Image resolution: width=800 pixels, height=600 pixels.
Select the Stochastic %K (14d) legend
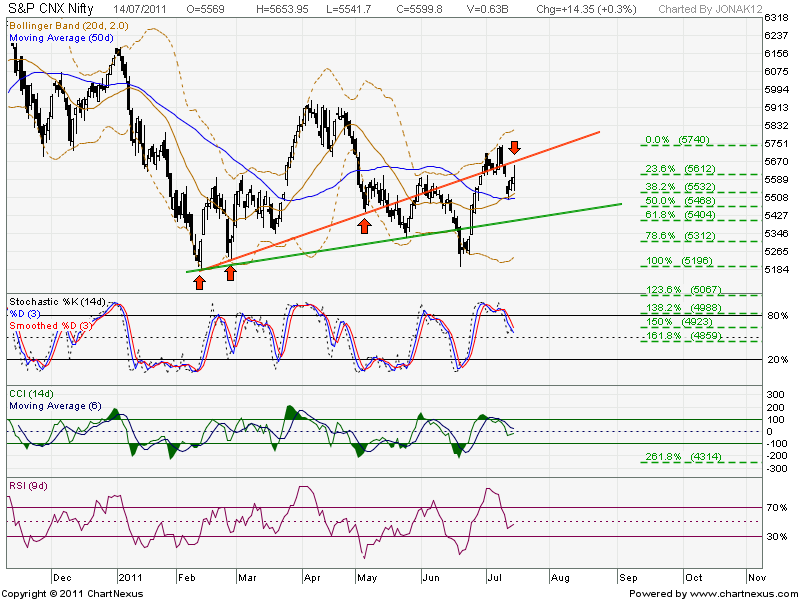tap(57, 302)
